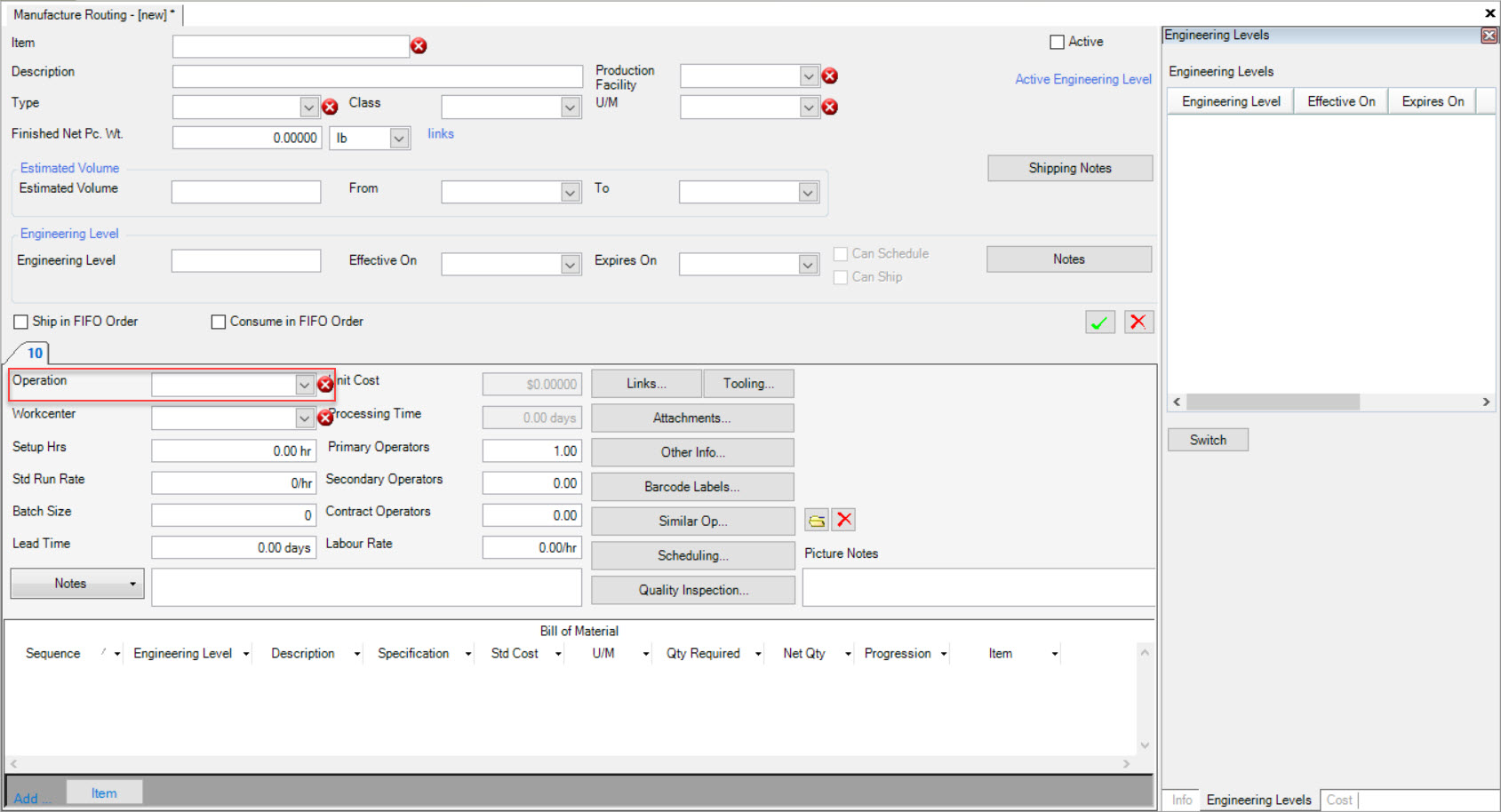Screen dimensions: 1501x812
Task: Click the Switch button
Action: point(1208,440)
